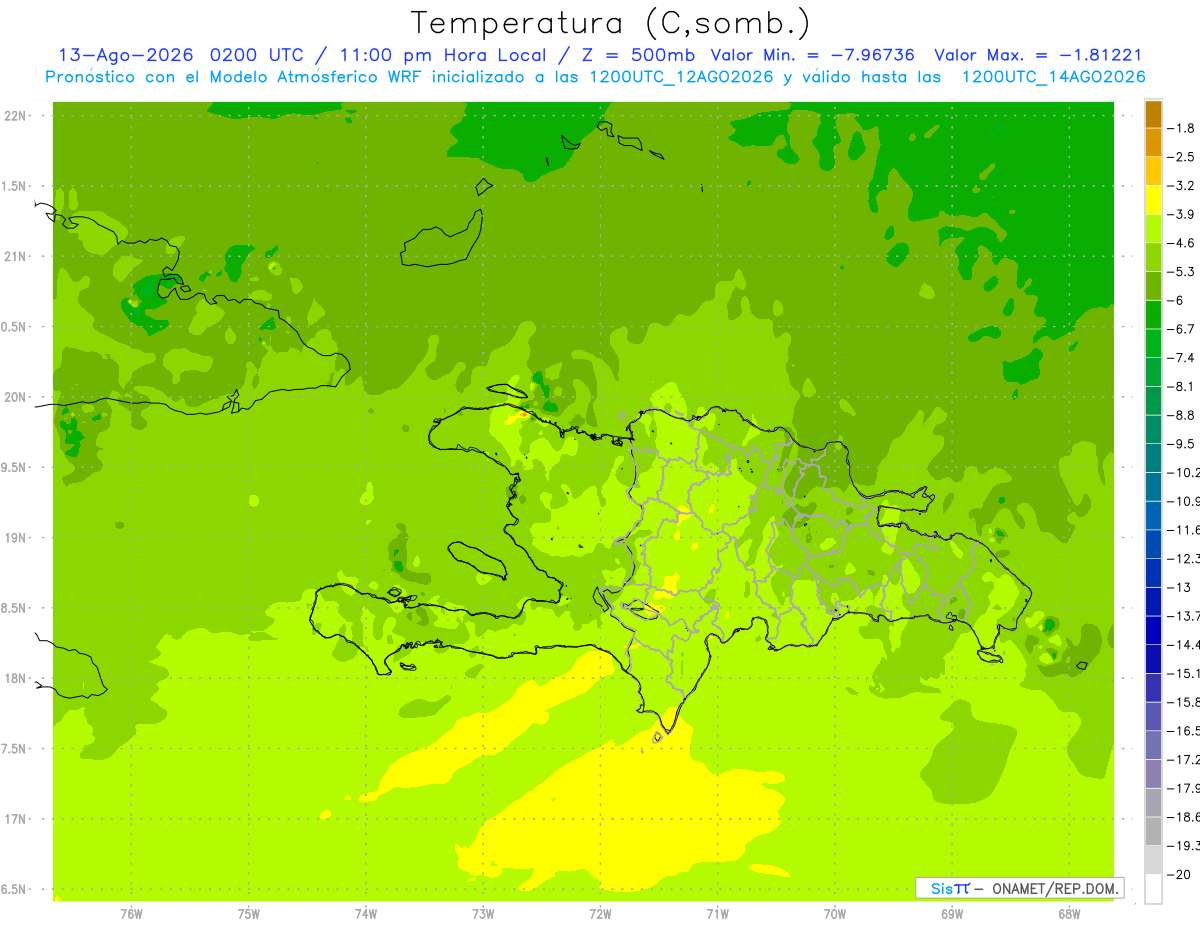This screenshot has width=1200, height=927.
Task: Click the '71W' longitude axis label
Action: point(717,914)
